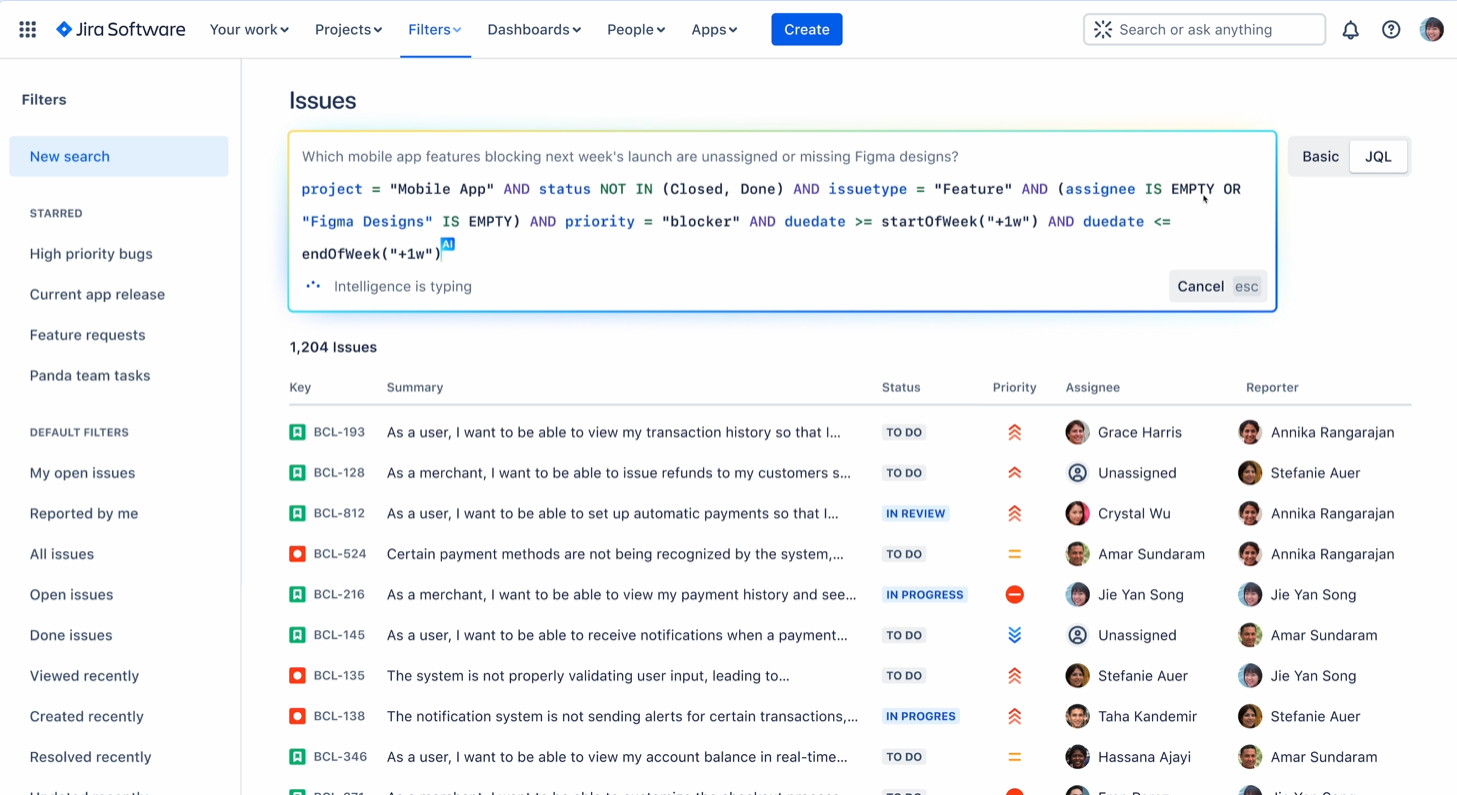This screenshot has height=795, width=1457.
Task: Click the Unassigned avatar icon for BCL-128
Action: 1077,473
